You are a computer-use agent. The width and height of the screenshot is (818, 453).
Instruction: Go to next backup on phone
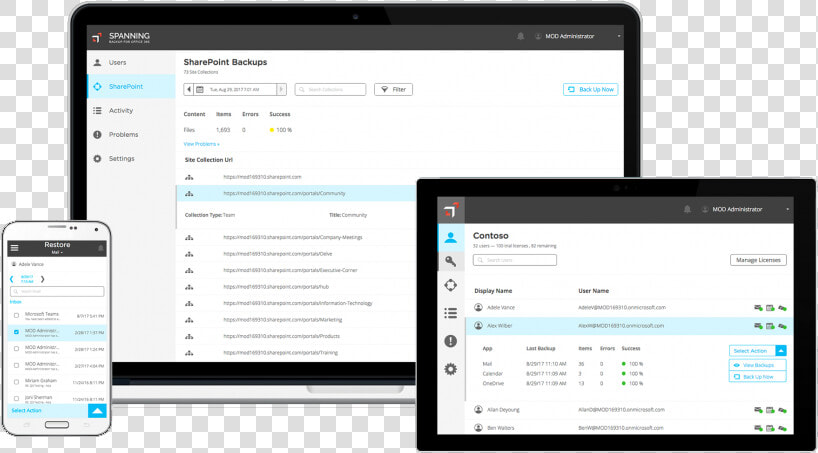coord(43,279)
